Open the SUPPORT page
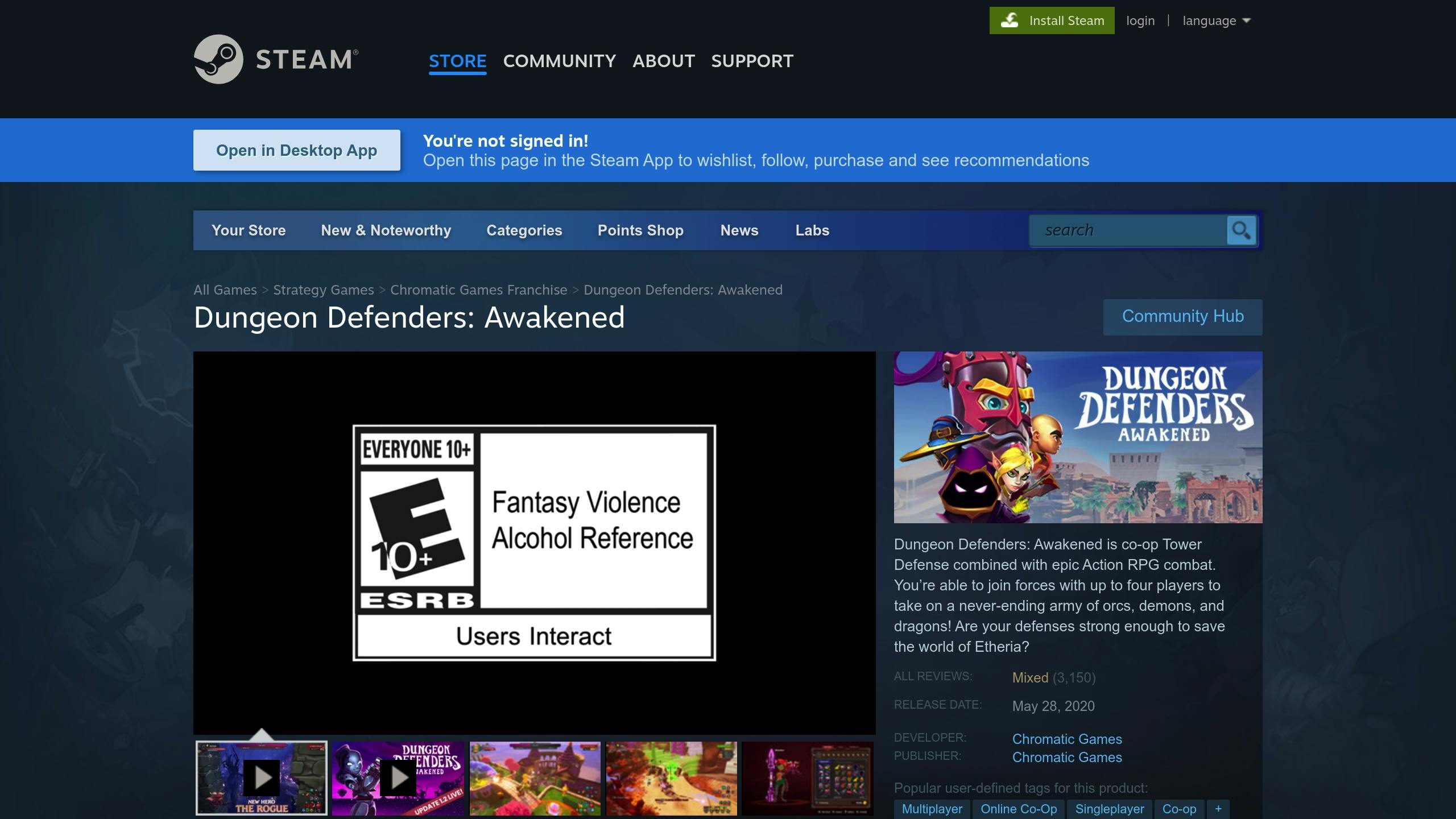 752,61
